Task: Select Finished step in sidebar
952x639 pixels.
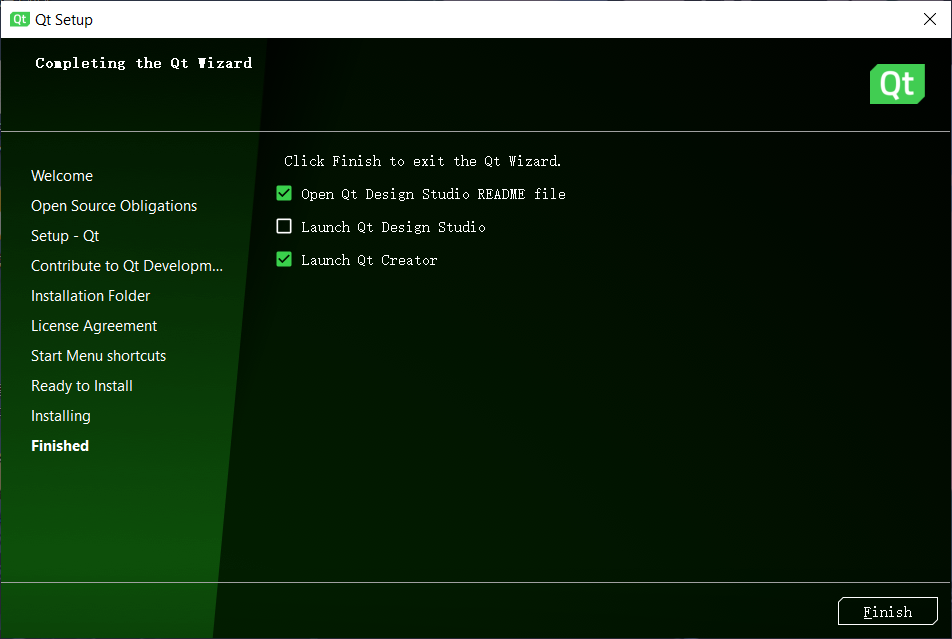Action: 60,446
